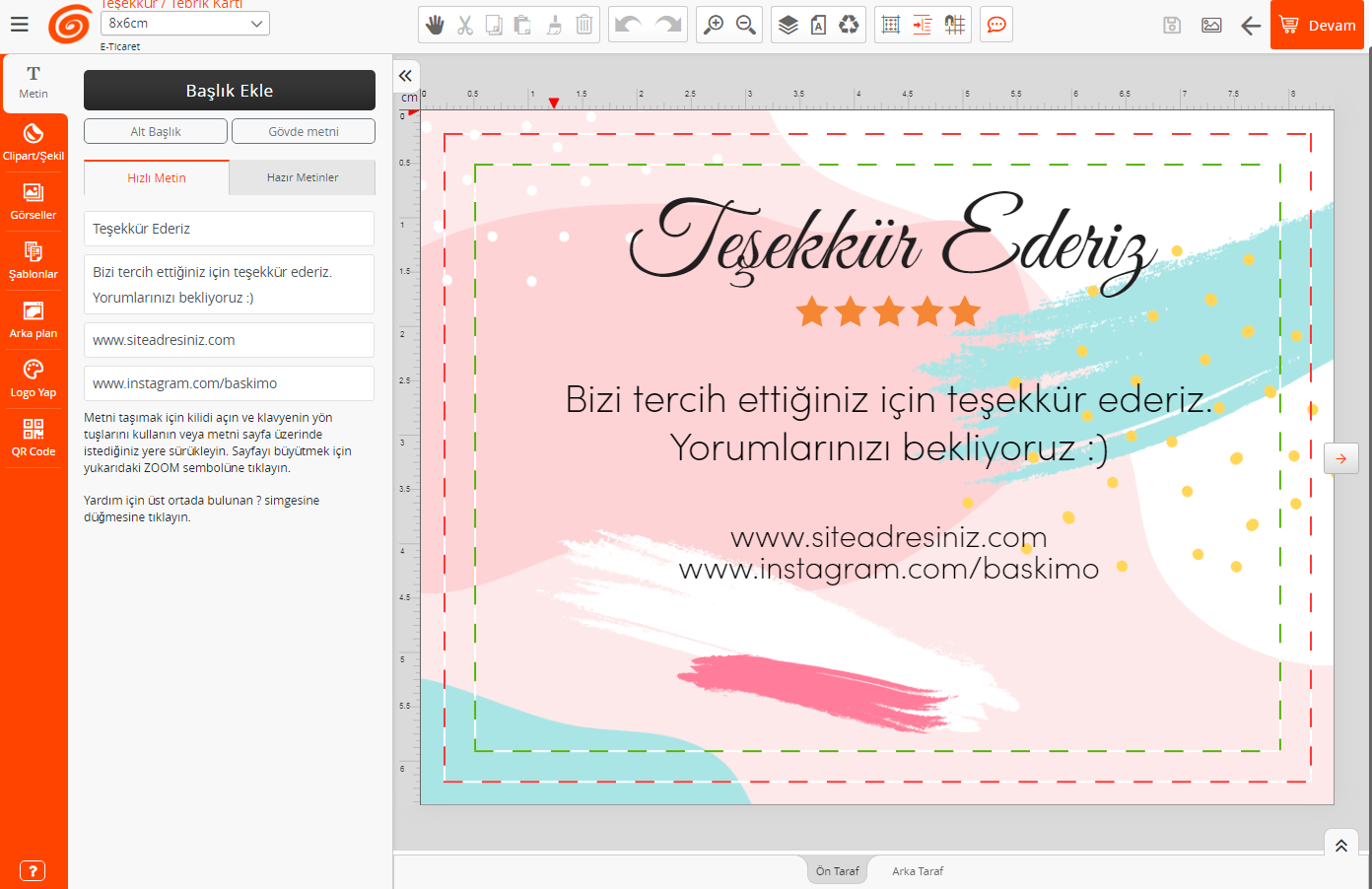Image resolution: width=1372 pixels, height=889 pixels.
Task: Click the zoom in magnifier
Action: 714,25
